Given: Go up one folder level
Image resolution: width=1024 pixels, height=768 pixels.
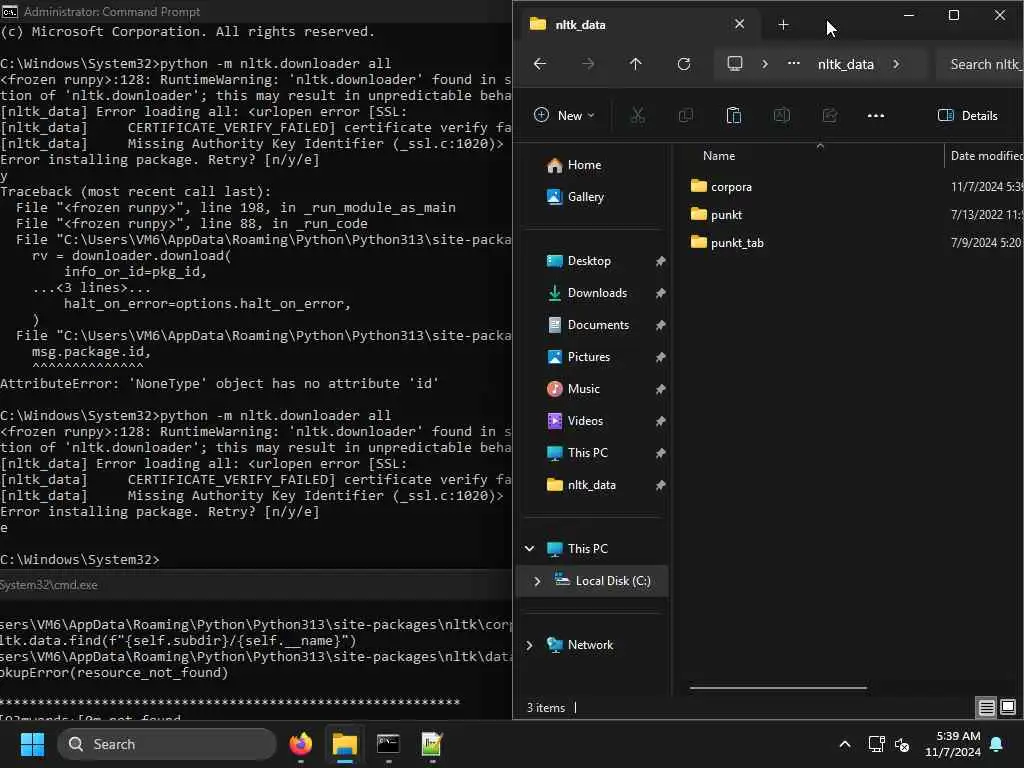Looking at the screenshot, I should 635,64.
